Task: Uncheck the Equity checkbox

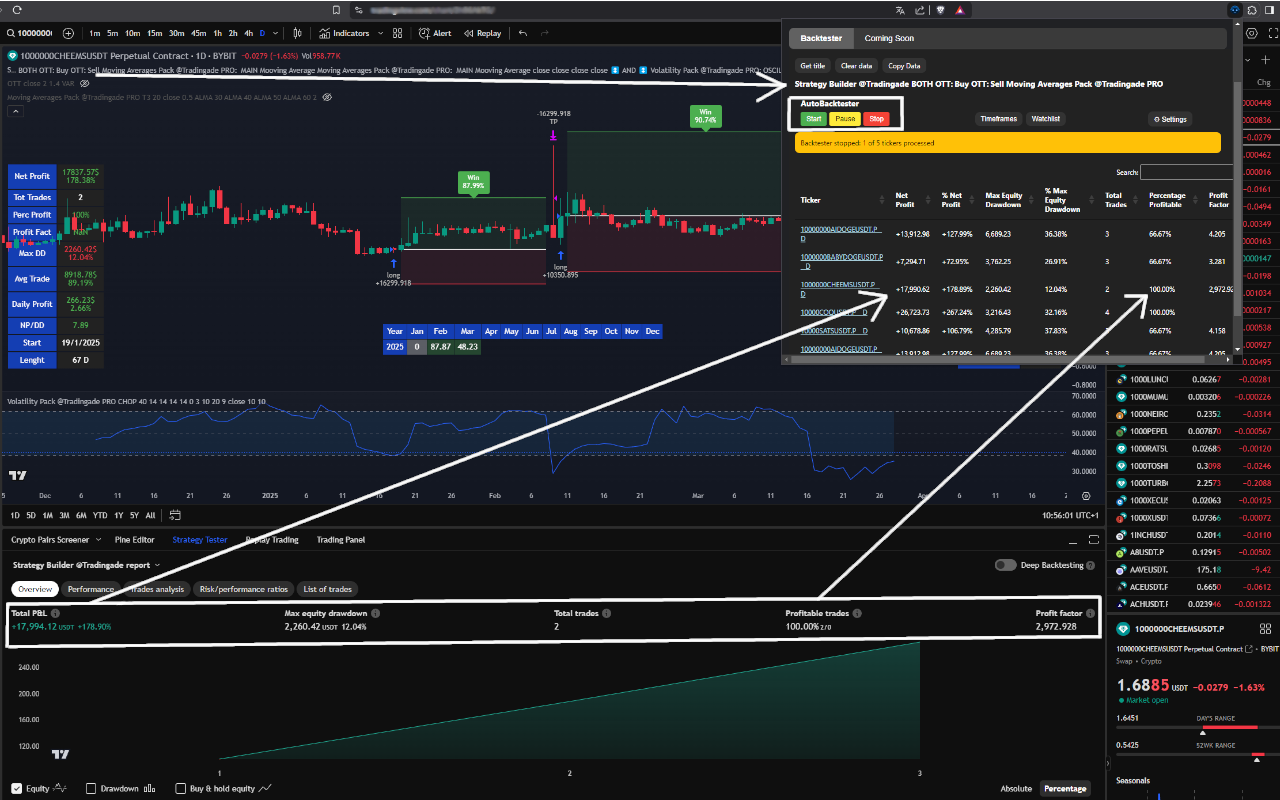Action: [17, 788]
